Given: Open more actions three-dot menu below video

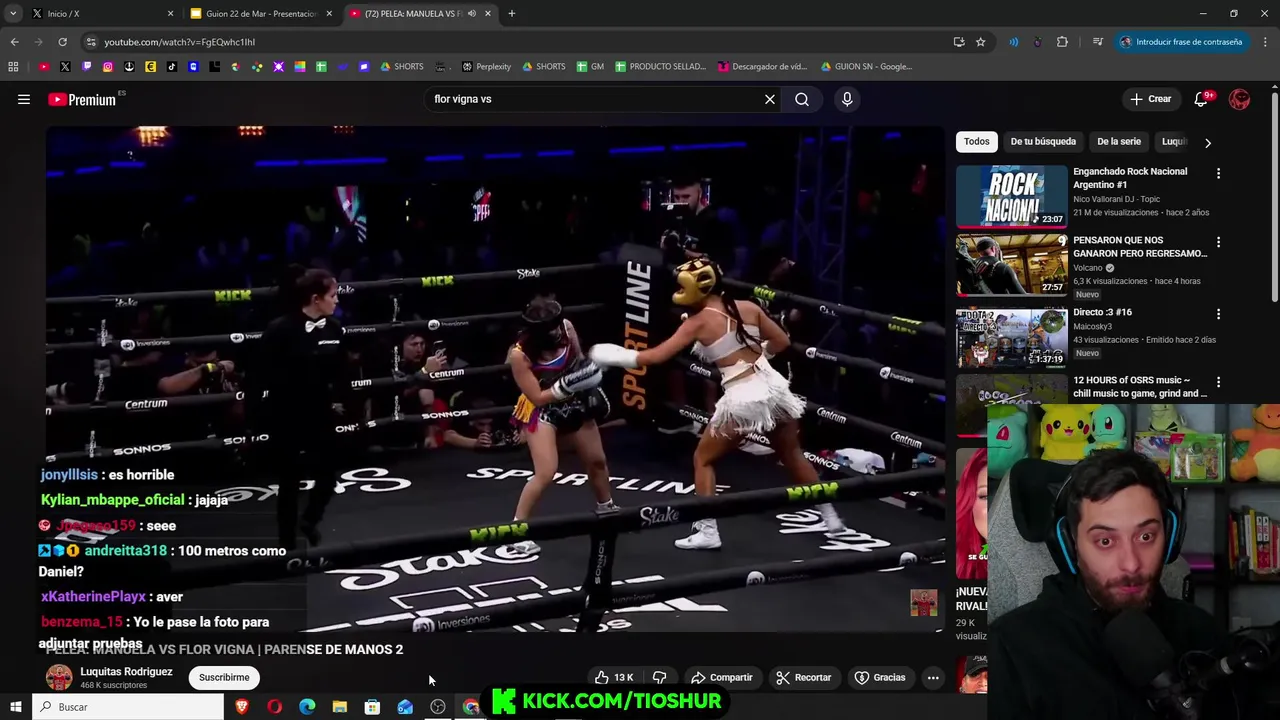Looking at the screenshot, I should click(x=933, y=677).
